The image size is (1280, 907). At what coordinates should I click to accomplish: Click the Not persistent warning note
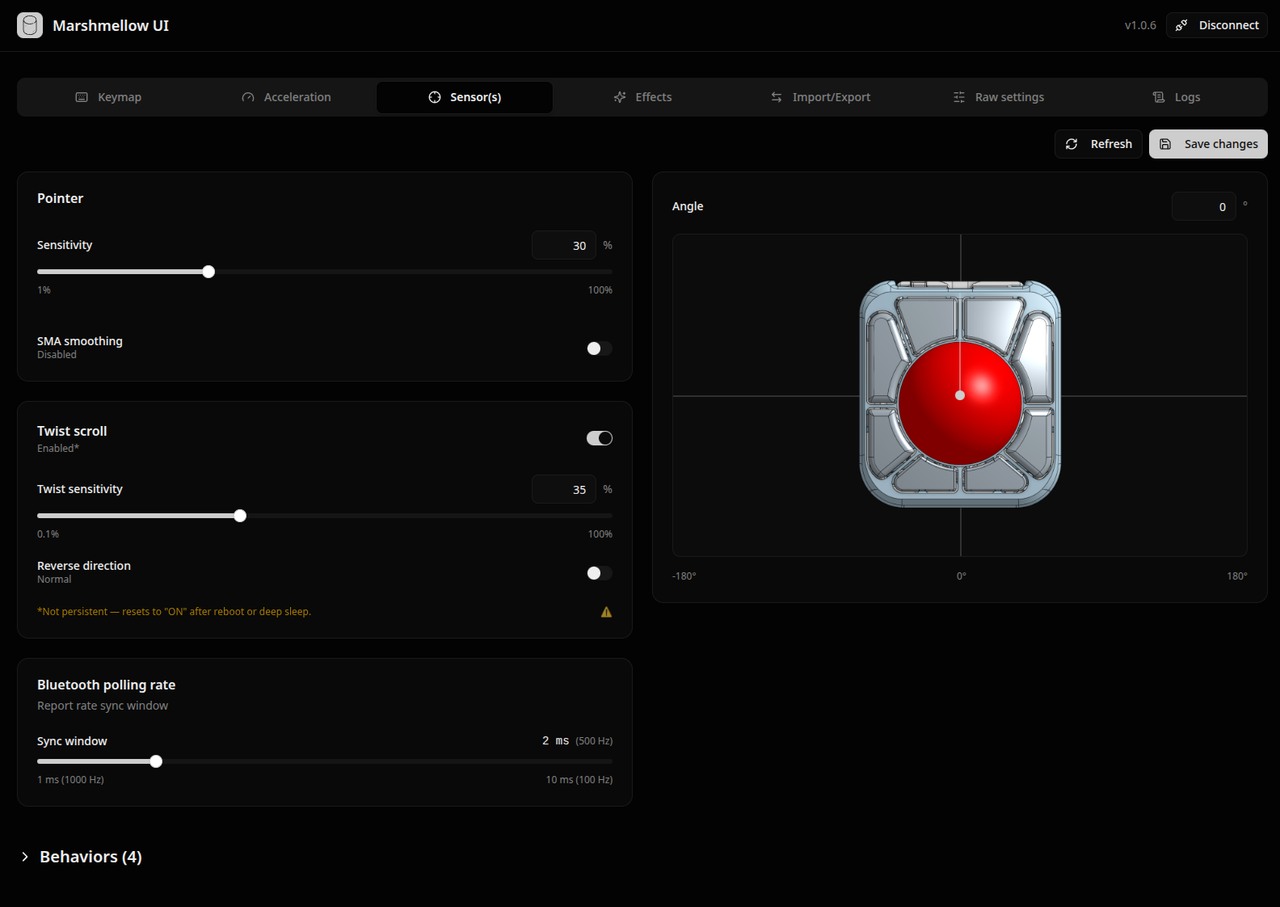point(174,611)
